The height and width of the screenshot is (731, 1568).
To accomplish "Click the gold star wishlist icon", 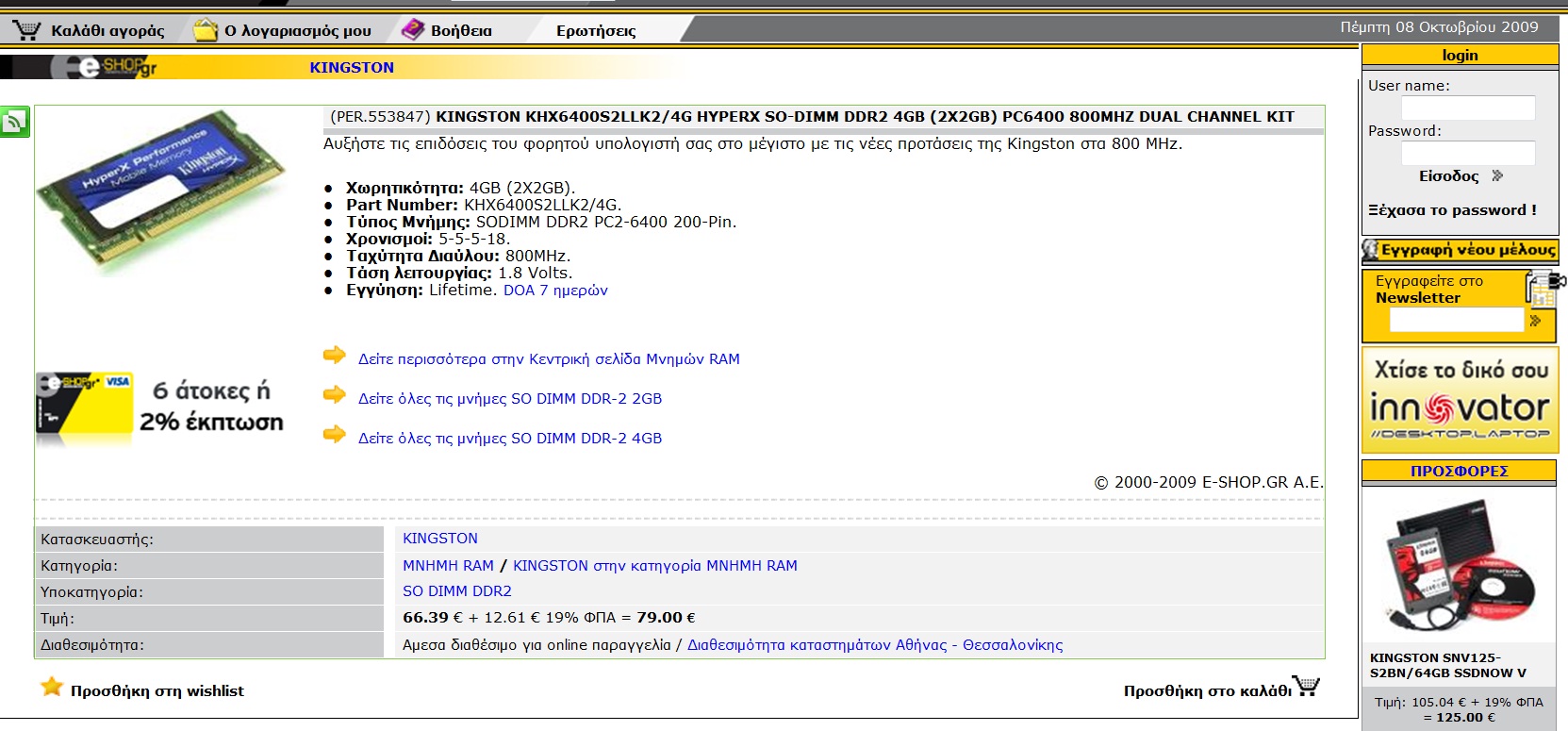I will pyautogui.click(x=52, y=687).
